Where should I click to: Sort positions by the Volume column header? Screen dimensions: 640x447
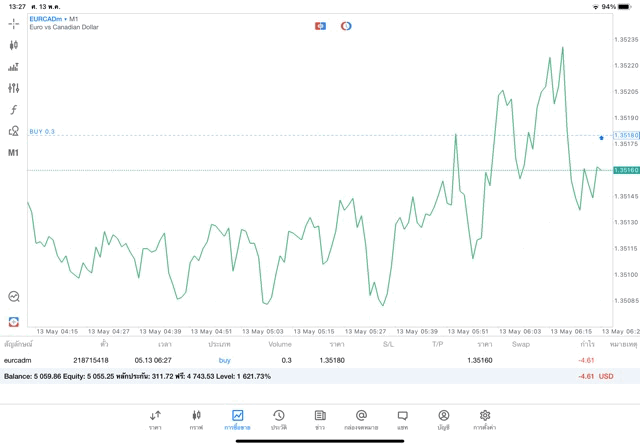tap(280, 344)
